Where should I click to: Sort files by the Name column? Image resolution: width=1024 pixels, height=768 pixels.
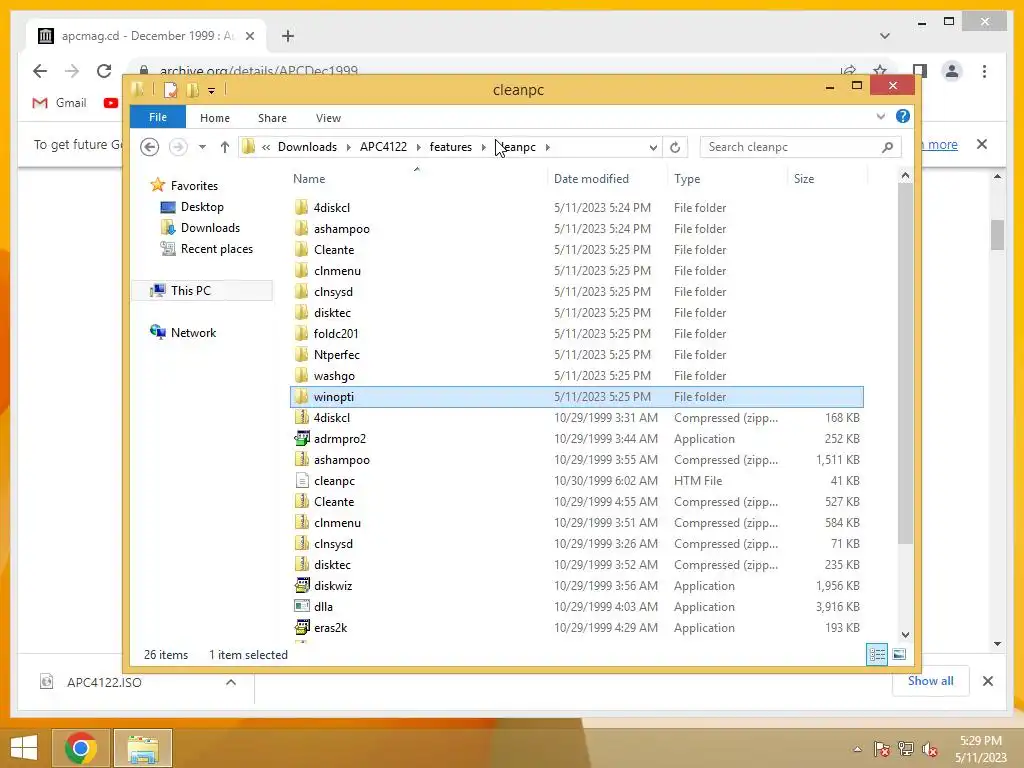point(309,179)
